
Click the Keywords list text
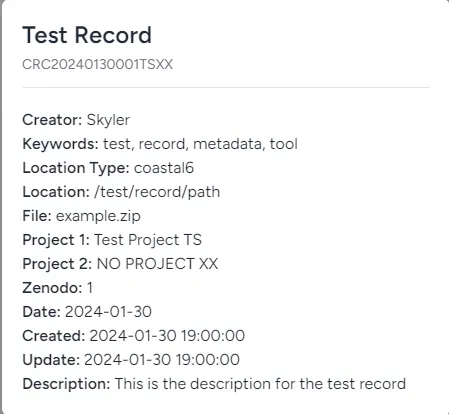pos(200,144)
